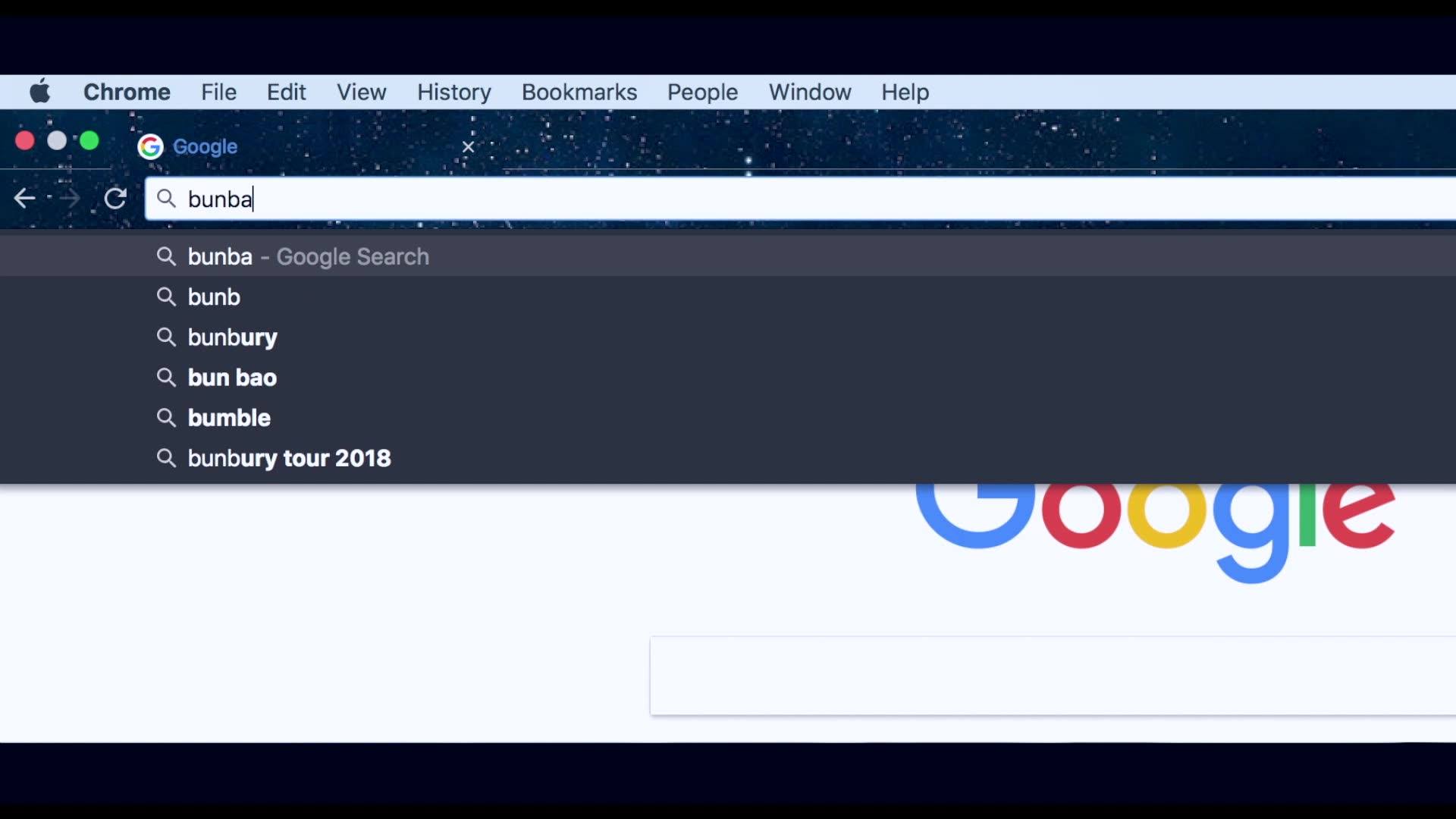Viewport: 1456px width, 819px height.
Task: Click the Google favicon on the tab
Action: [150, 146]
